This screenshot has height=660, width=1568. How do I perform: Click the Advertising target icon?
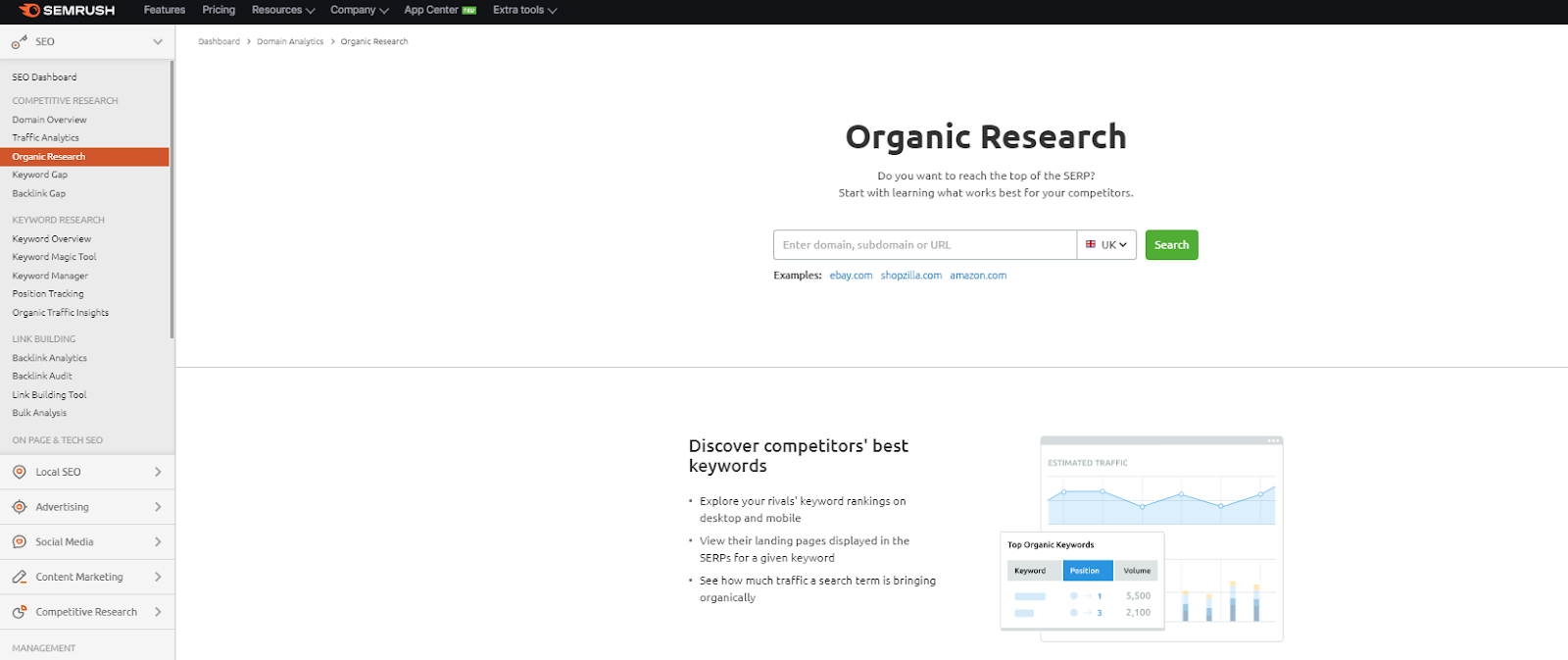point(20,507)
